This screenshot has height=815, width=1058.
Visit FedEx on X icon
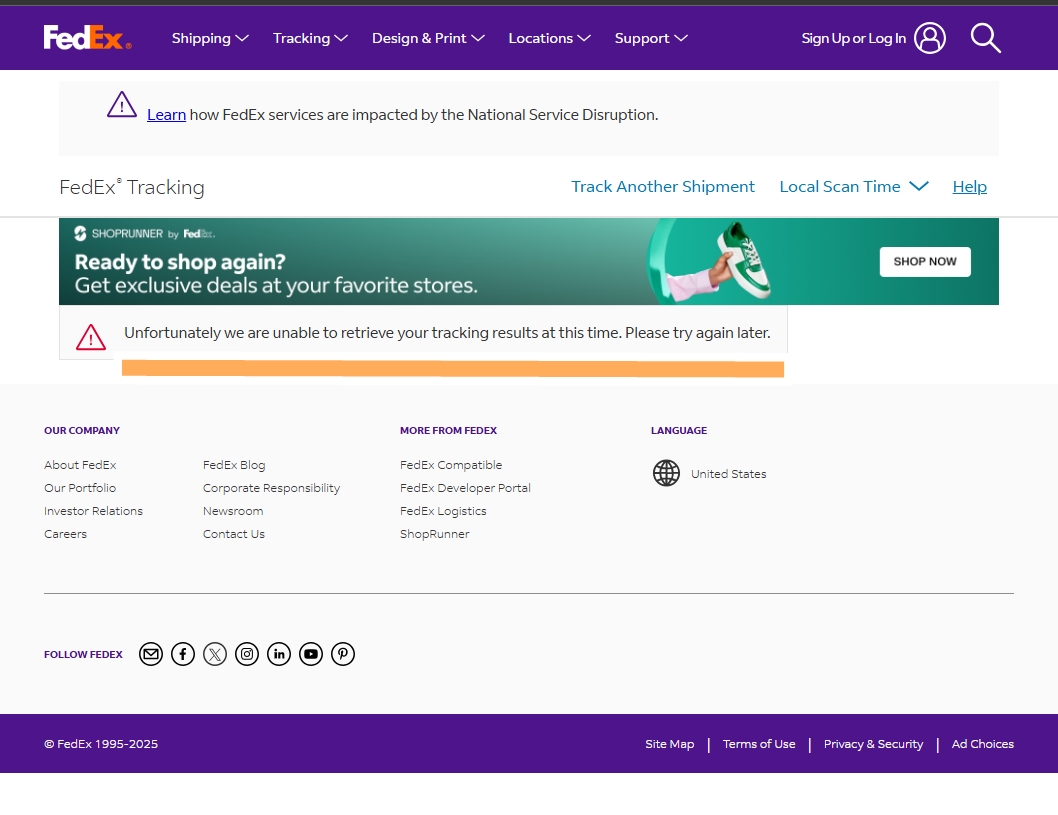pos(215,654)
